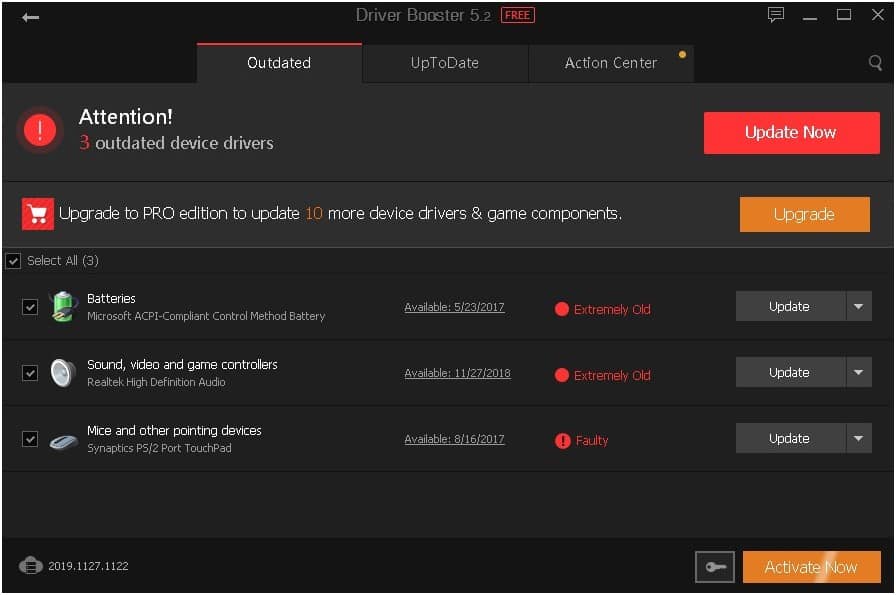The image size is (896, 595).
Task: Open the license key entry button
Action: 714,566
